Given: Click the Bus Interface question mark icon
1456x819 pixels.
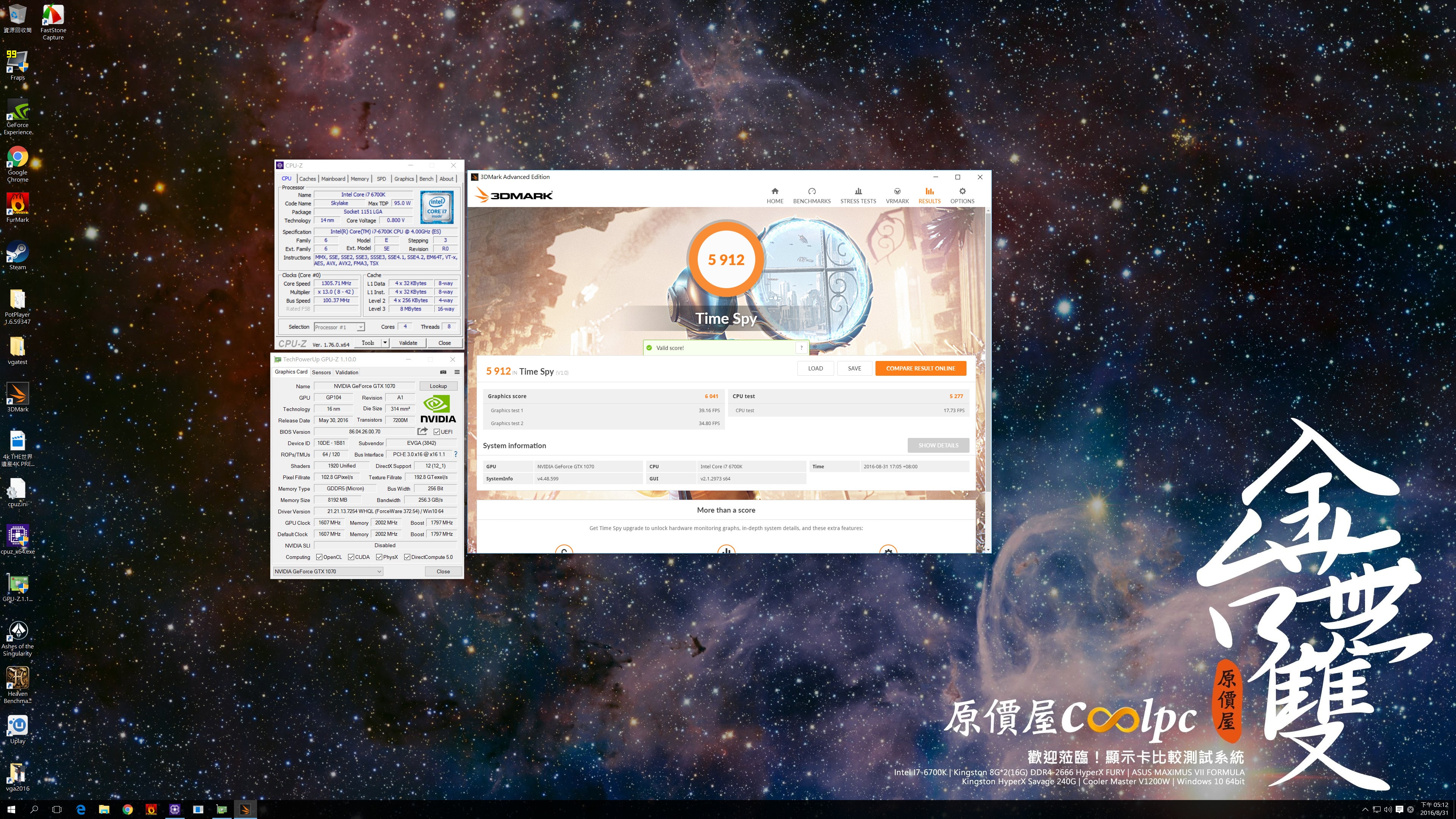Looking at the screenshot, I should (455, 455).
